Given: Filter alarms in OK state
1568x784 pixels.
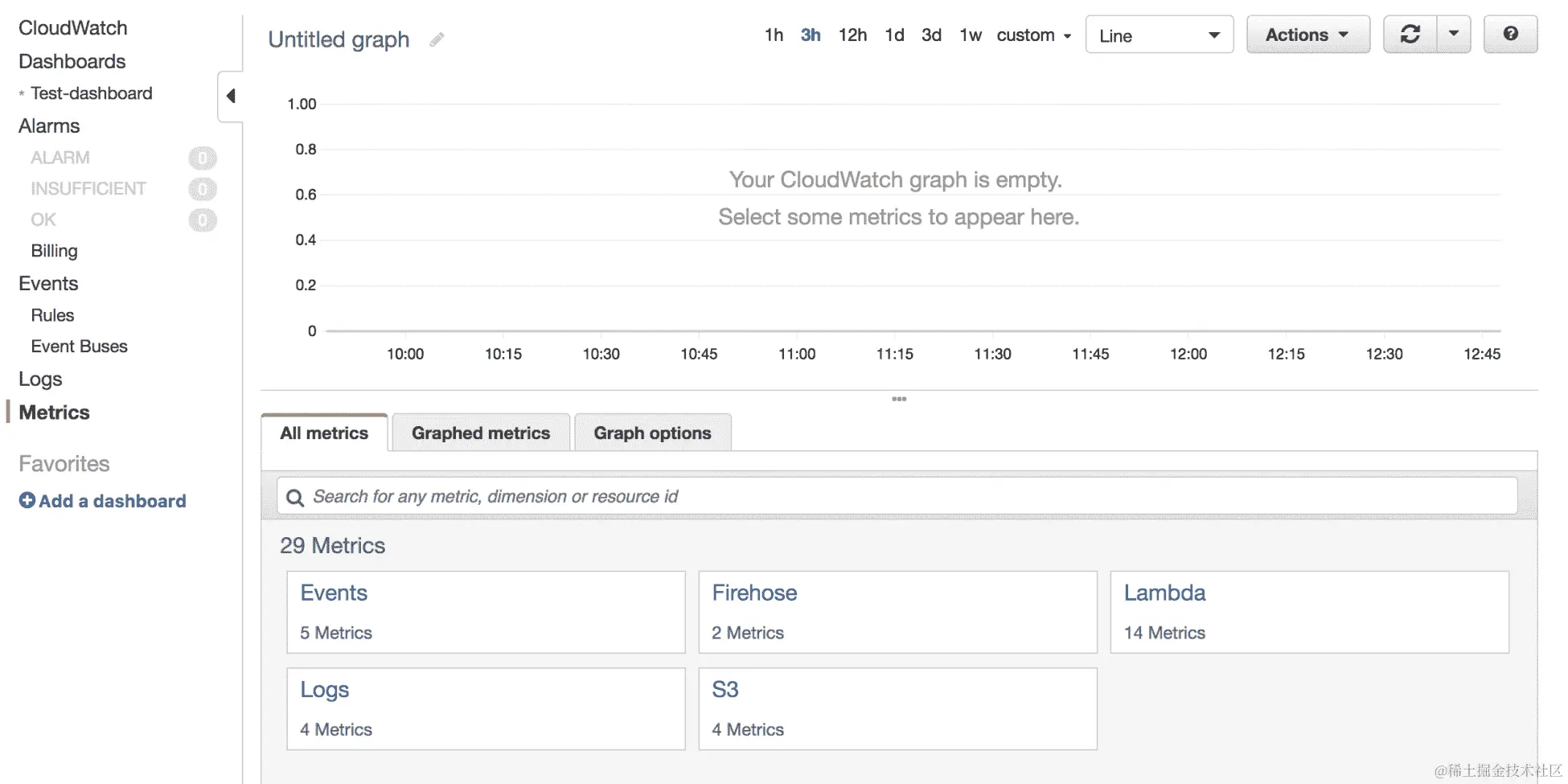Looking at the screenshot, I should point(43,220).
